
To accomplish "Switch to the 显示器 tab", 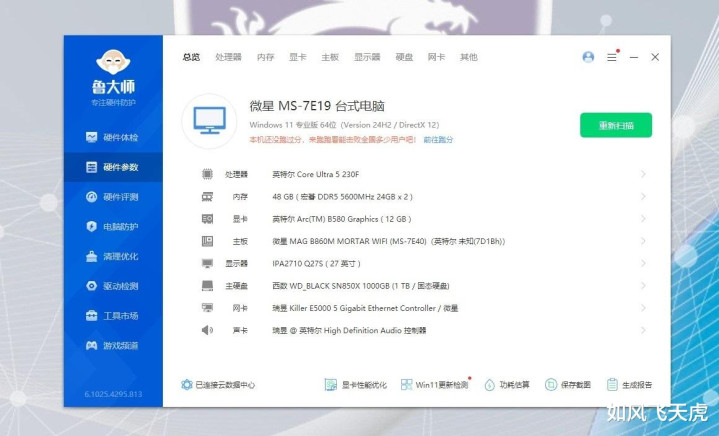I will click(367, 57).
